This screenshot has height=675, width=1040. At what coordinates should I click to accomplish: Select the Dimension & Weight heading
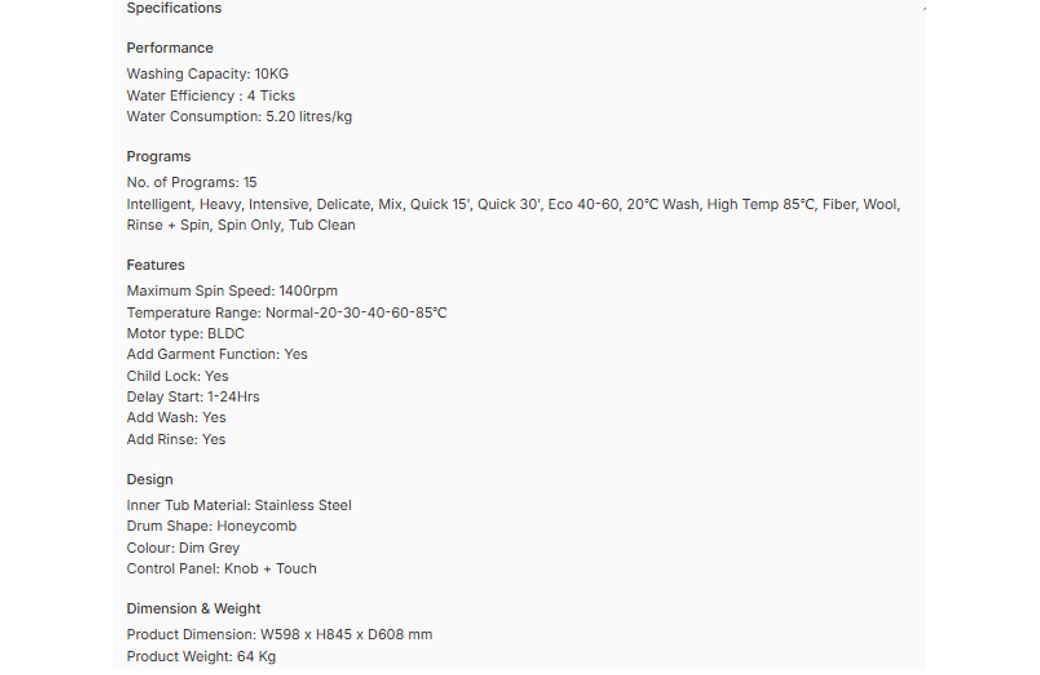194,609
